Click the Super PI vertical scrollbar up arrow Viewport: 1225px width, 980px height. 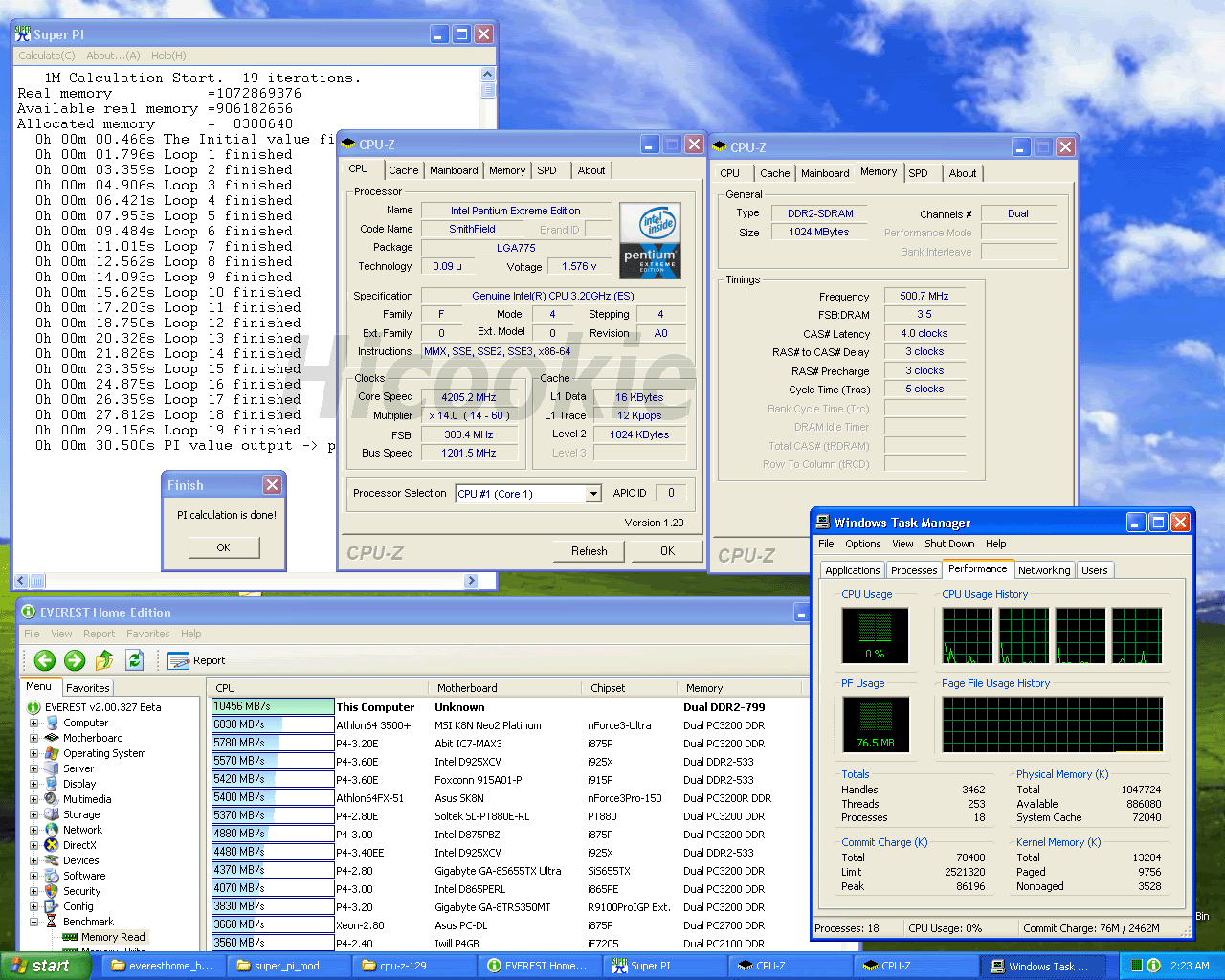click(488, 74)
